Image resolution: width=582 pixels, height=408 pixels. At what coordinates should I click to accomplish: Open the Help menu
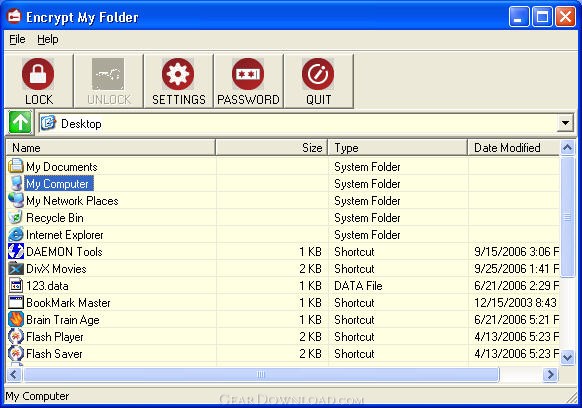click(48, 39)
